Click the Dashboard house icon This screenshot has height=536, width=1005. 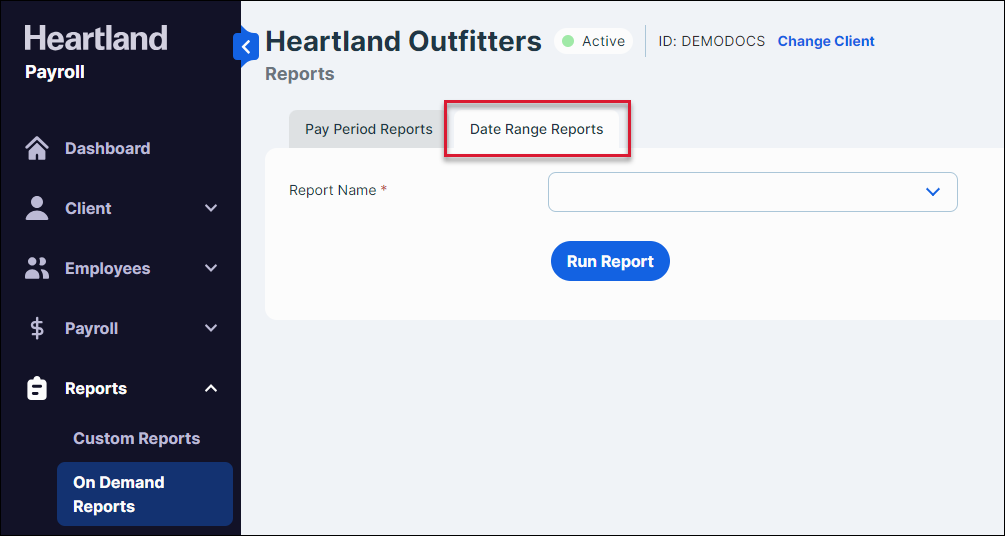click(x=37, y=149)
